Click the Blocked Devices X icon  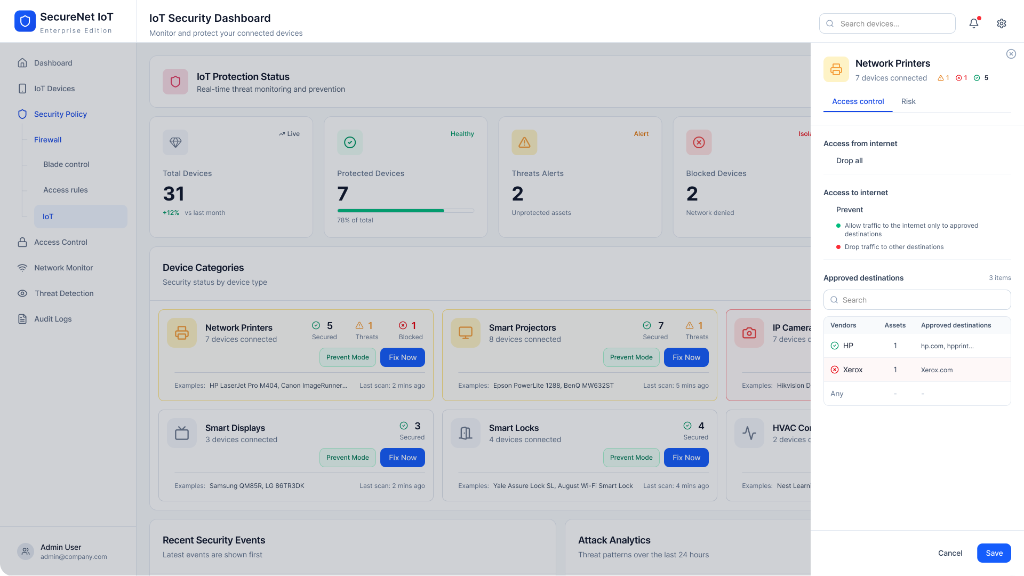point(699,142)
